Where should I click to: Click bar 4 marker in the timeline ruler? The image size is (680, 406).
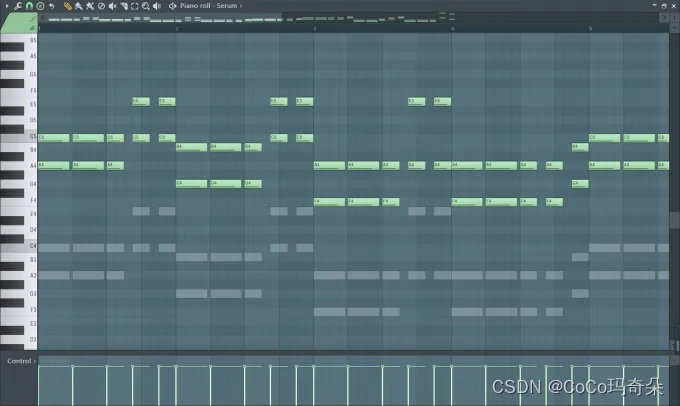click(x=452, y=29)
